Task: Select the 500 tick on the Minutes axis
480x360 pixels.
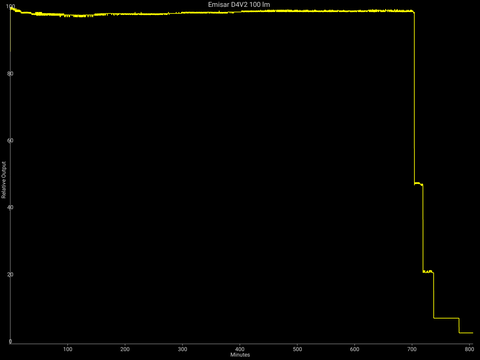Action: (x=297, y=349)
